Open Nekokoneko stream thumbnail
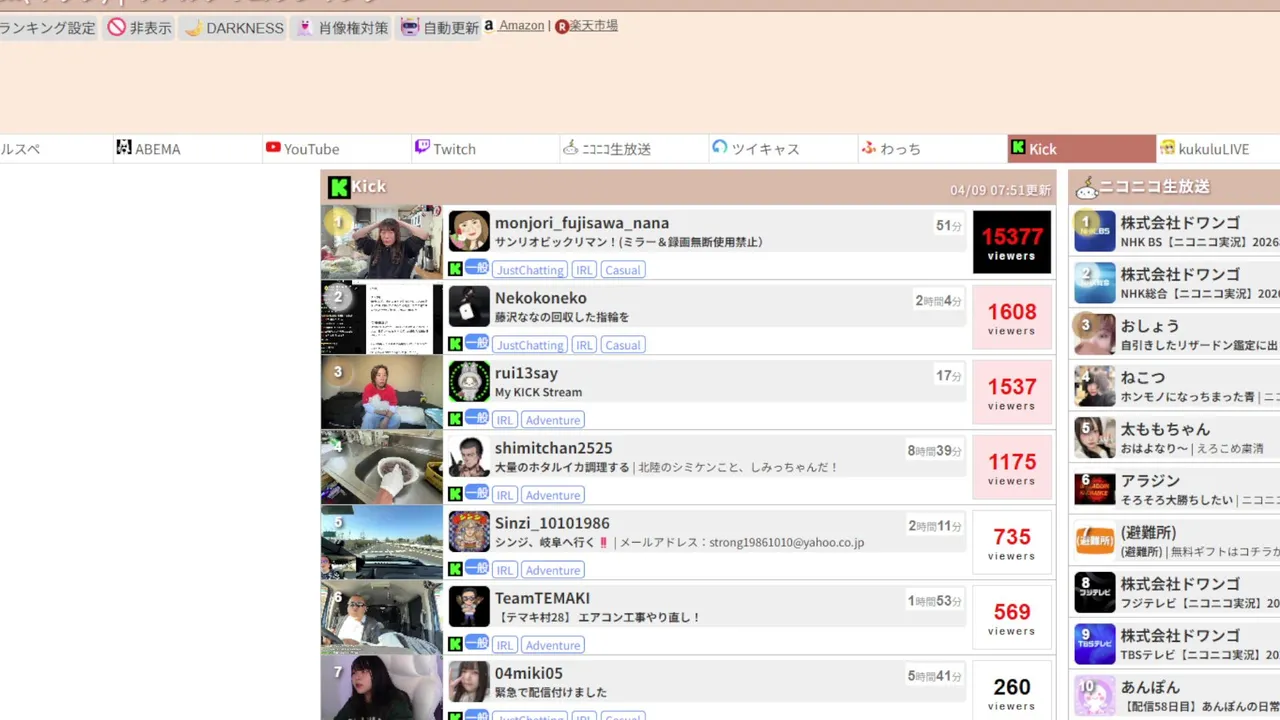Image resolution: width=1280 pixels, height=720 pixels. pos(381,318)
